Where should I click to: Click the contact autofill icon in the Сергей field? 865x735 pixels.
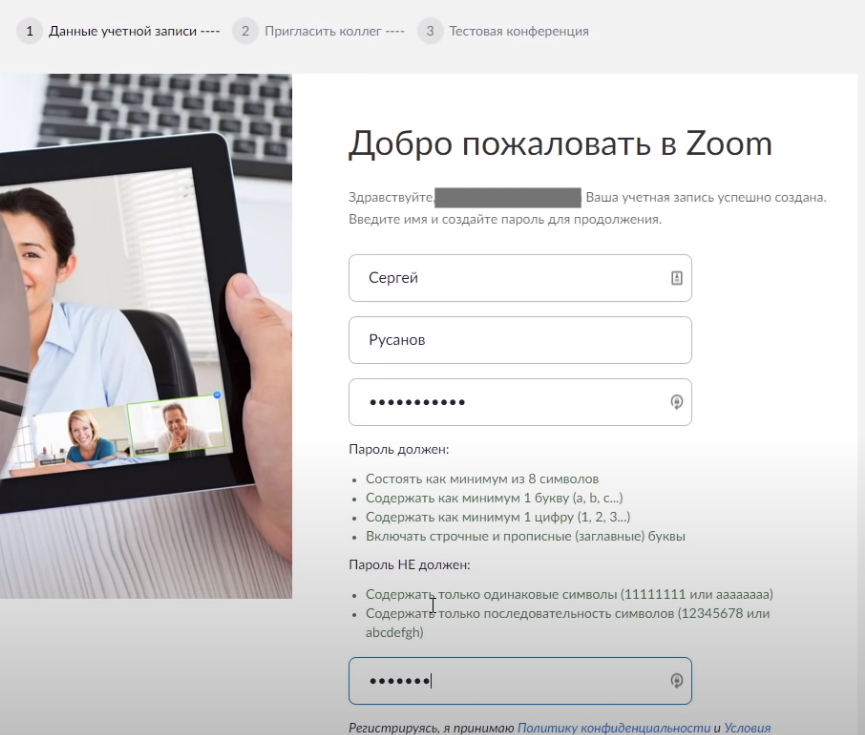pos(676,278)
